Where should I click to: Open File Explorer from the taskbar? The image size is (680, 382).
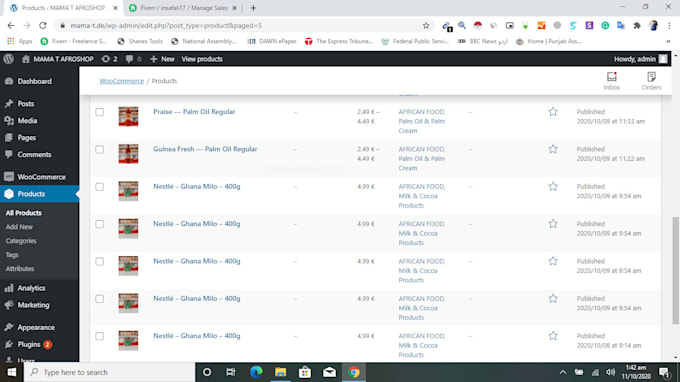pyautogui.click(x=280, y=372)
